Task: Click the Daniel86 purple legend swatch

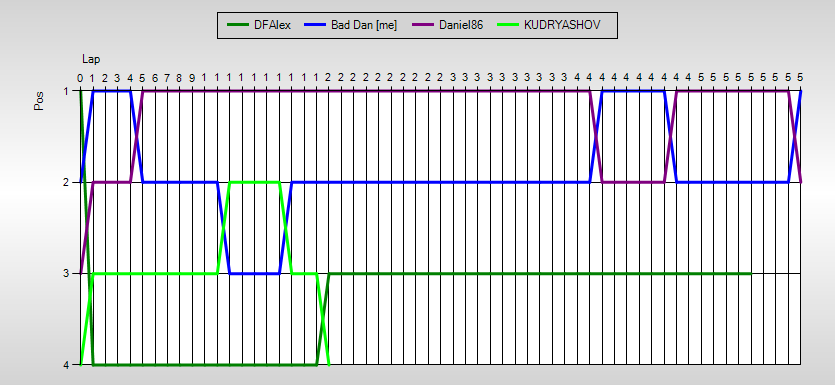Action: point(423,25)
